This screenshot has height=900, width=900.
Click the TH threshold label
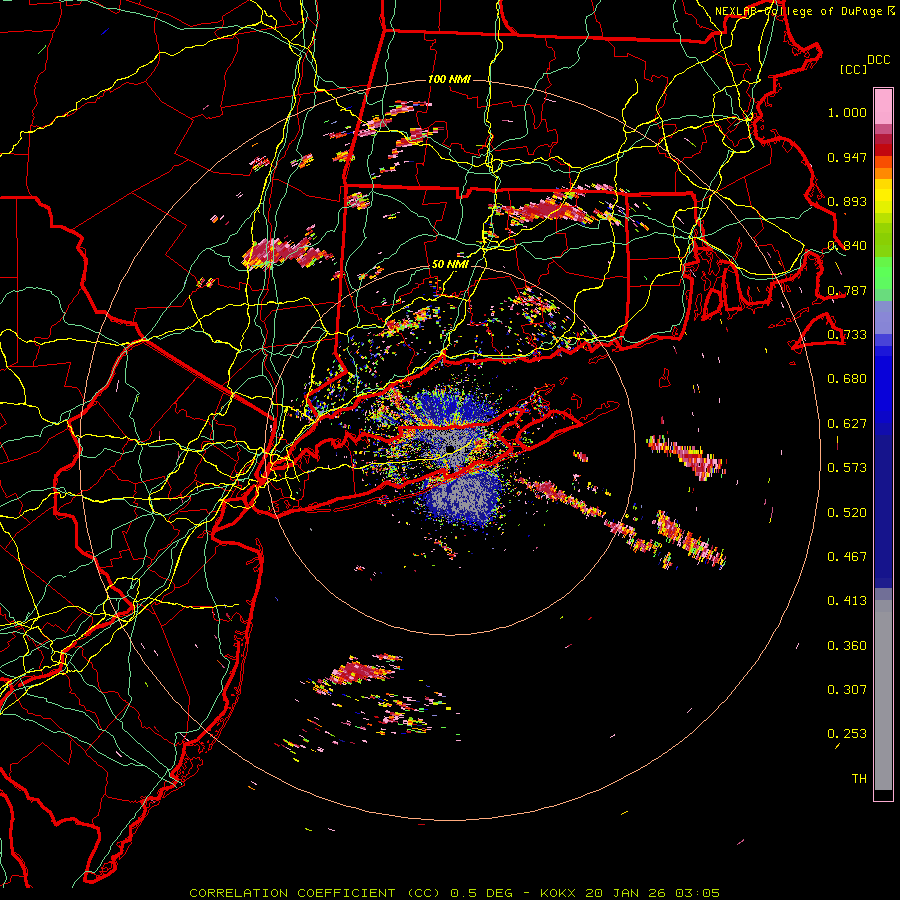[859, 779]
